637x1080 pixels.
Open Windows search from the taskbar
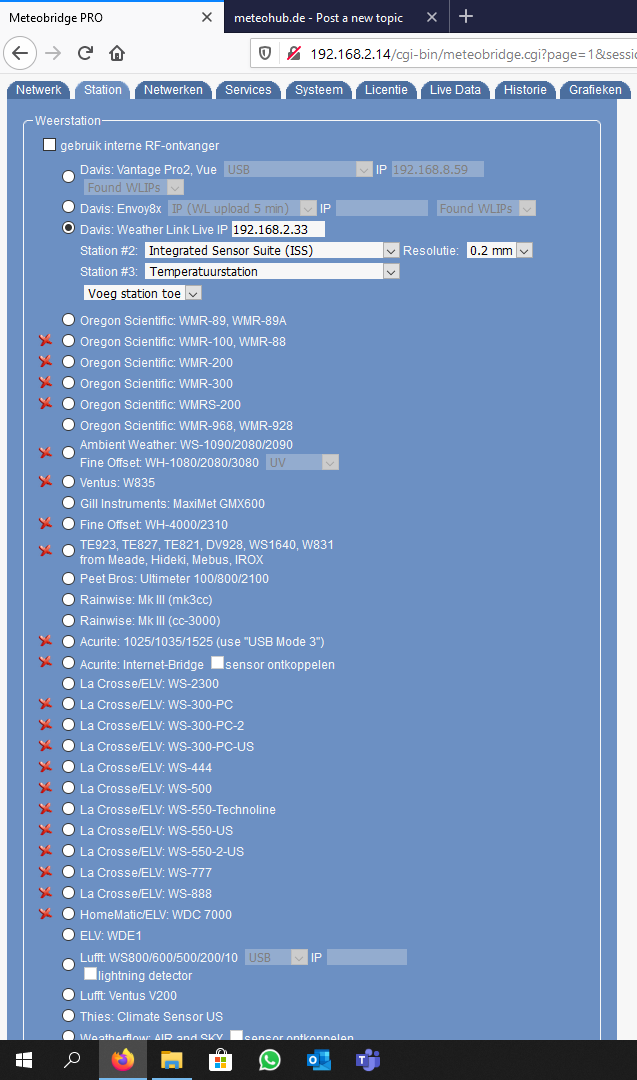coord(72,1060)
